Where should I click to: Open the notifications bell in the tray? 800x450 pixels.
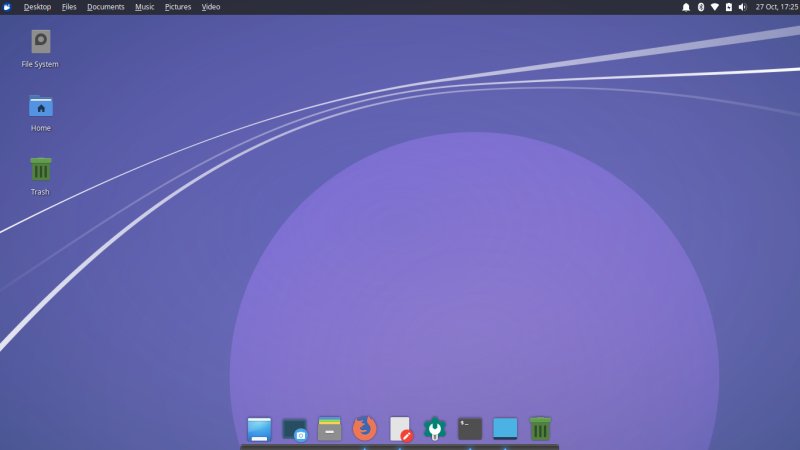click(x=686, y=7)
